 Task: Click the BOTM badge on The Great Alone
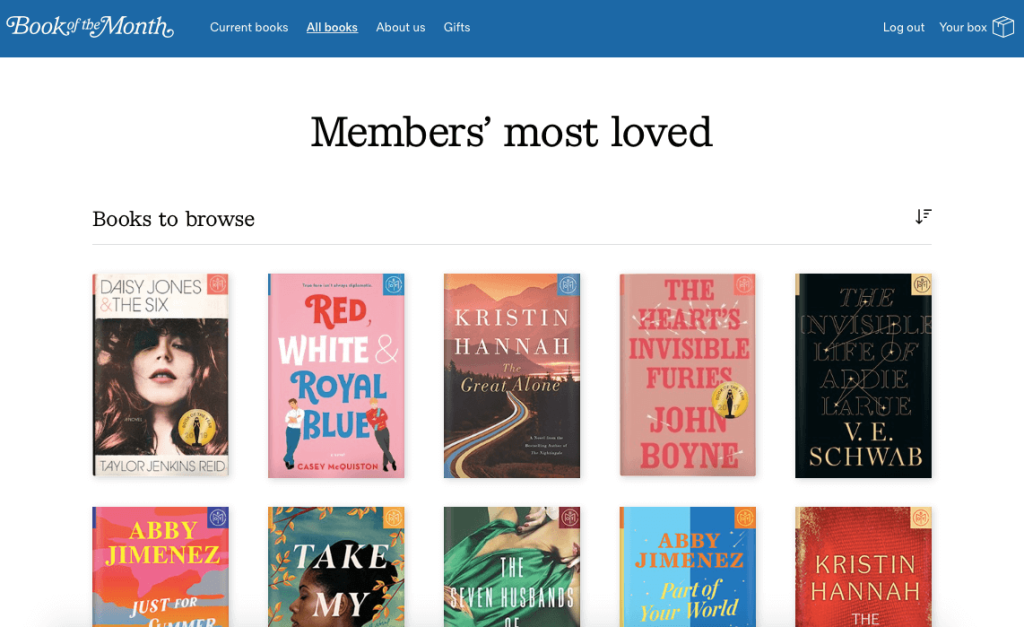tap(570, 285)
